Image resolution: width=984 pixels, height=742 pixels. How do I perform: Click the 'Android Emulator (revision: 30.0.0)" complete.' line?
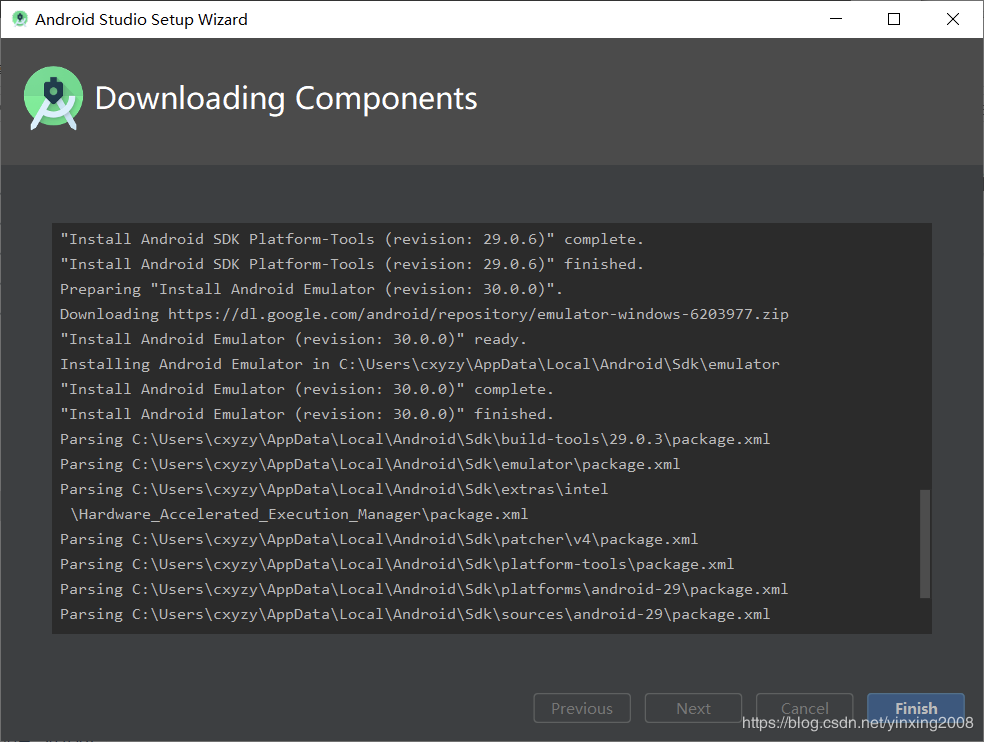coord(307,389)
